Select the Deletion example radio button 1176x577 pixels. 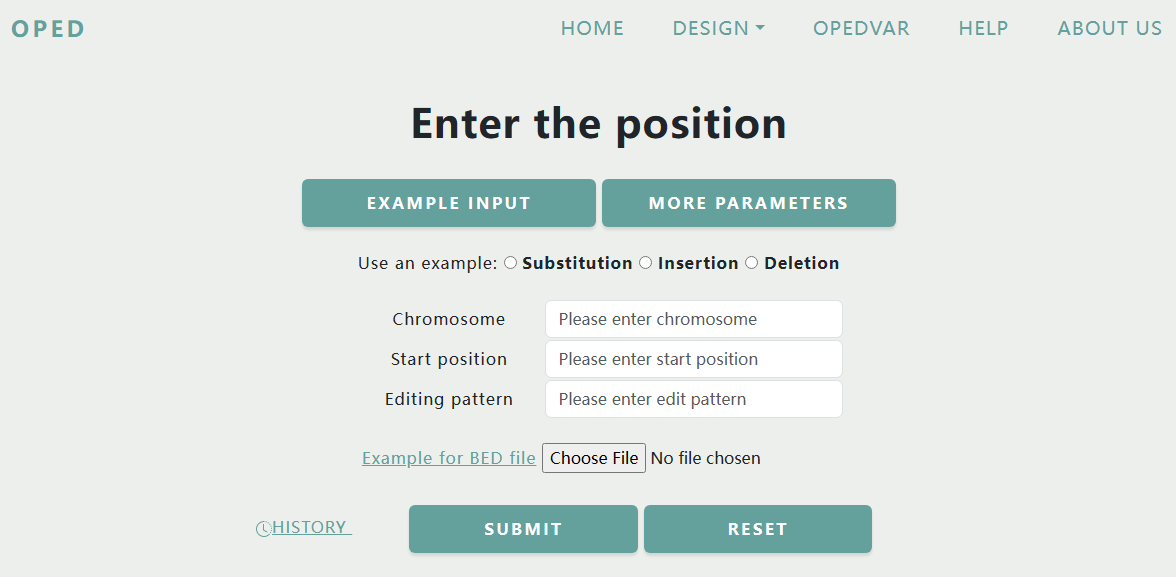752,263
